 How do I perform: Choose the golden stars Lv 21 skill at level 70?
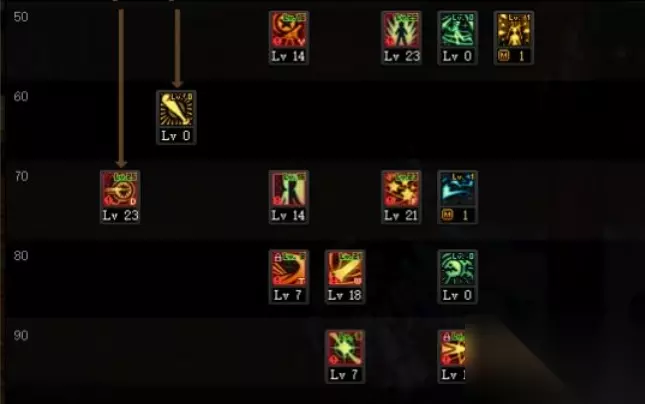pyautogui.click(x=401, y=189)
